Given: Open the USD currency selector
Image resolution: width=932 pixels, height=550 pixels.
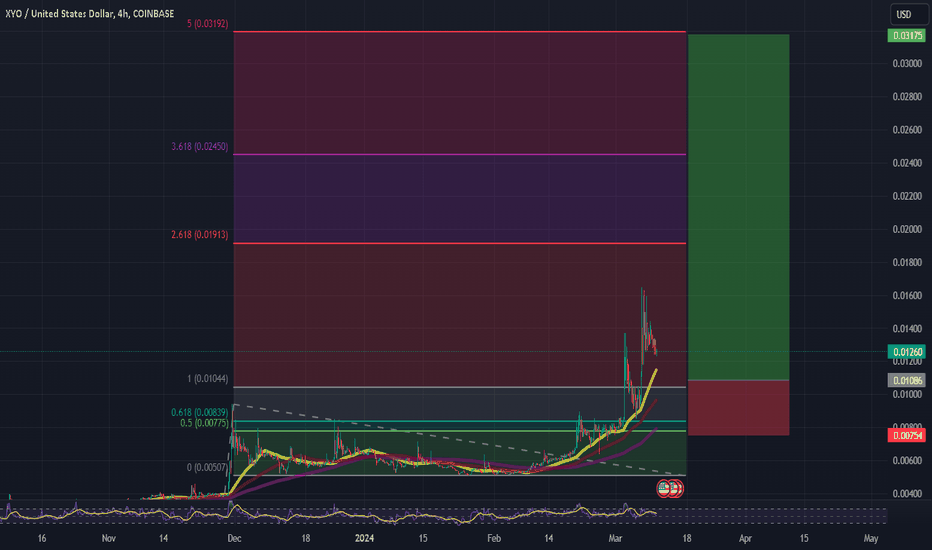Looking at the screenshot, I should click(908, 14).
